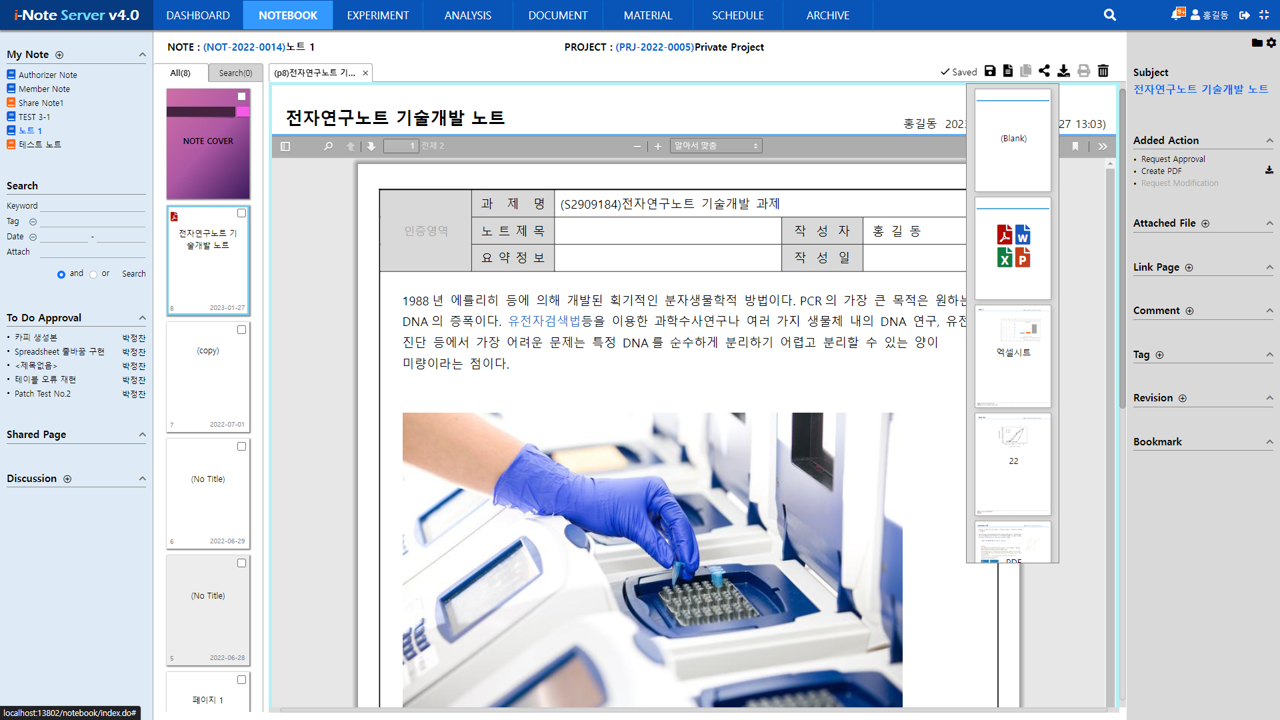Add revision plus icon

pyautogui.click(x=1182, y=398)
